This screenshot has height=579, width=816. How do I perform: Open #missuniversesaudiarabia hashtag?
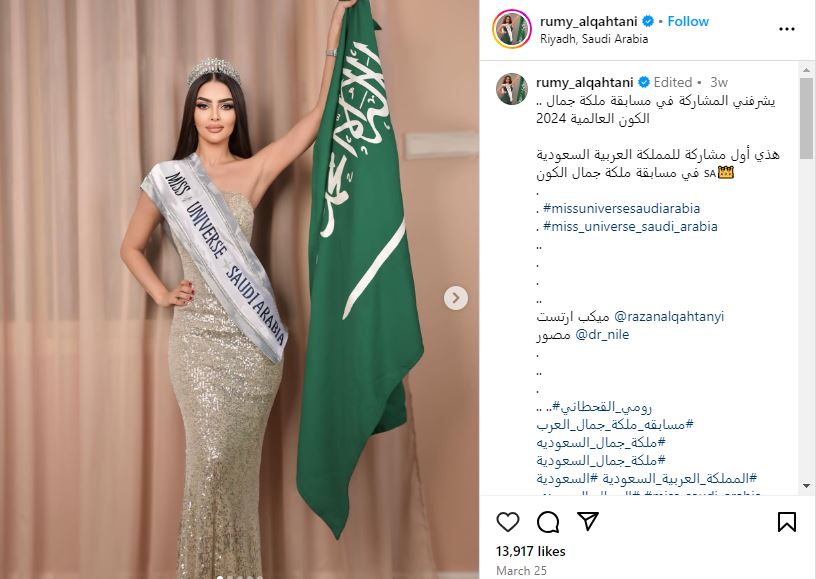click(x=621, y=208)
